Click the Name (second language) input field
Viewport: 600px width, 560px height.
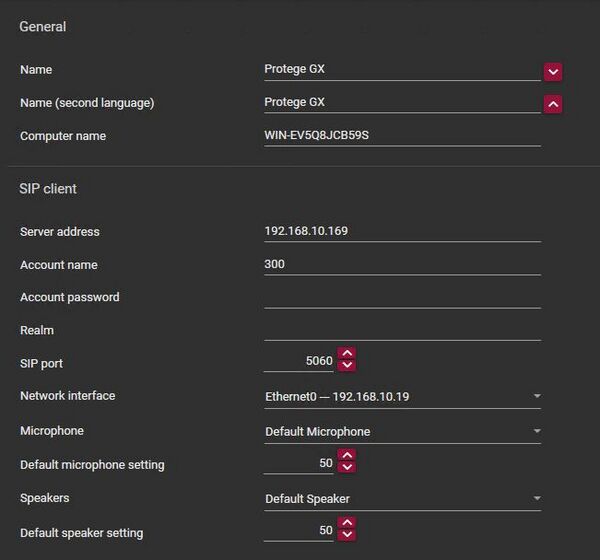pyautogui.click(x=400, y=102)
